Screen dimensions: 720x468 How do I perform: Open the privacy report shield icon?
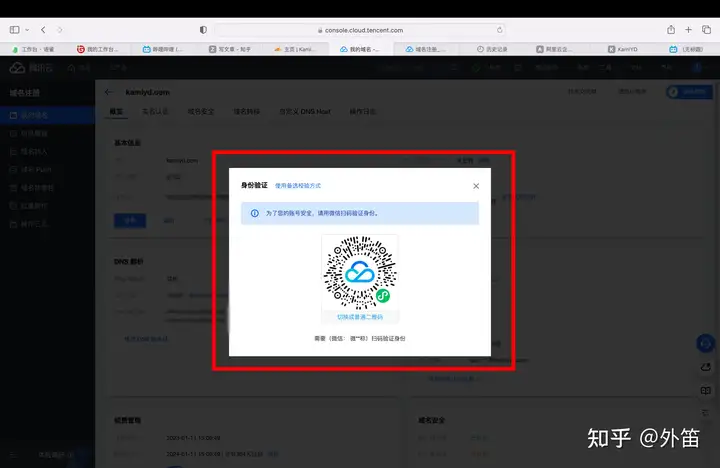(x=203, y=30)
